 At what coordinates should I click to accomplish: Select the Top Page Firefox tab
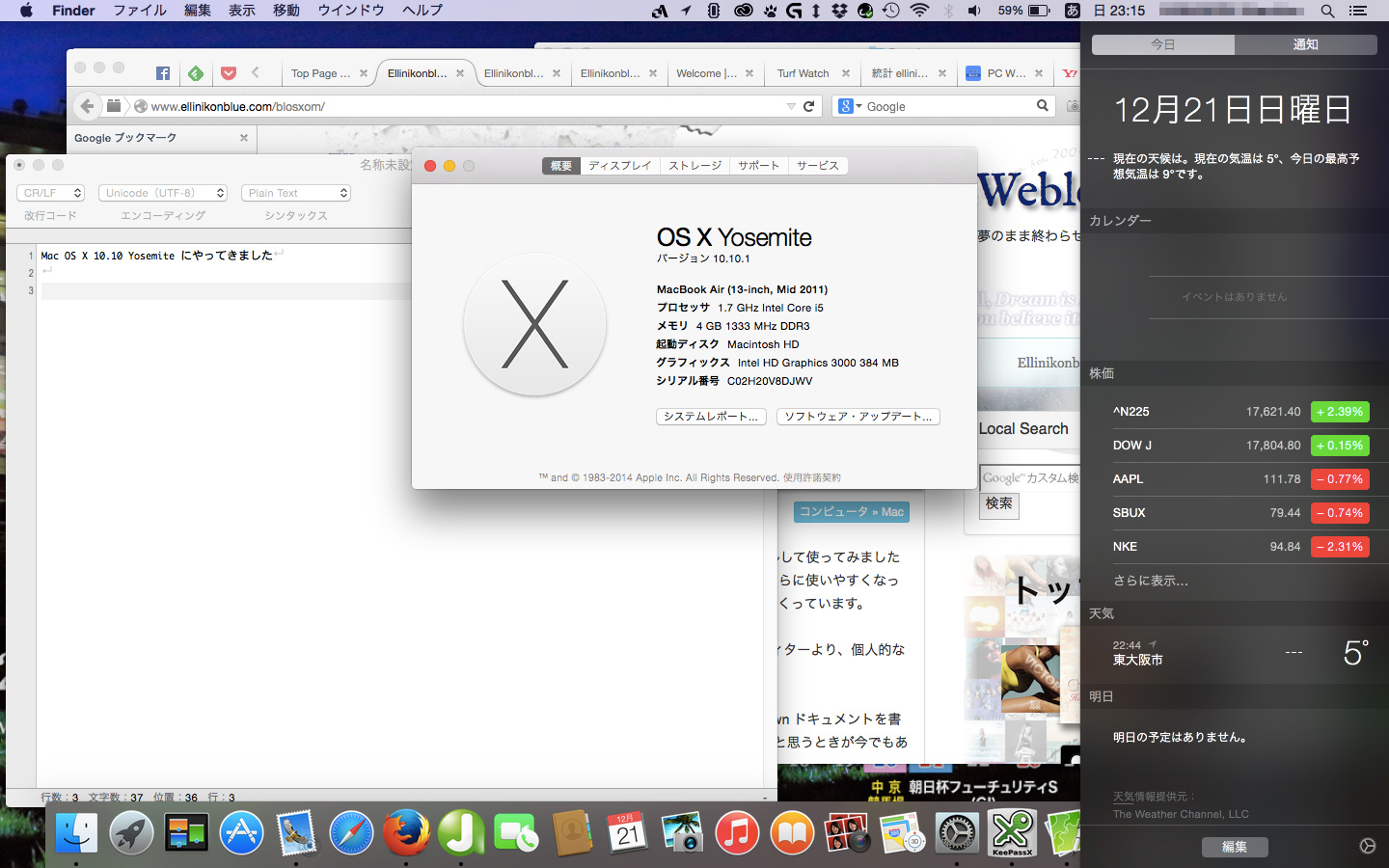[x=320, y=73]
